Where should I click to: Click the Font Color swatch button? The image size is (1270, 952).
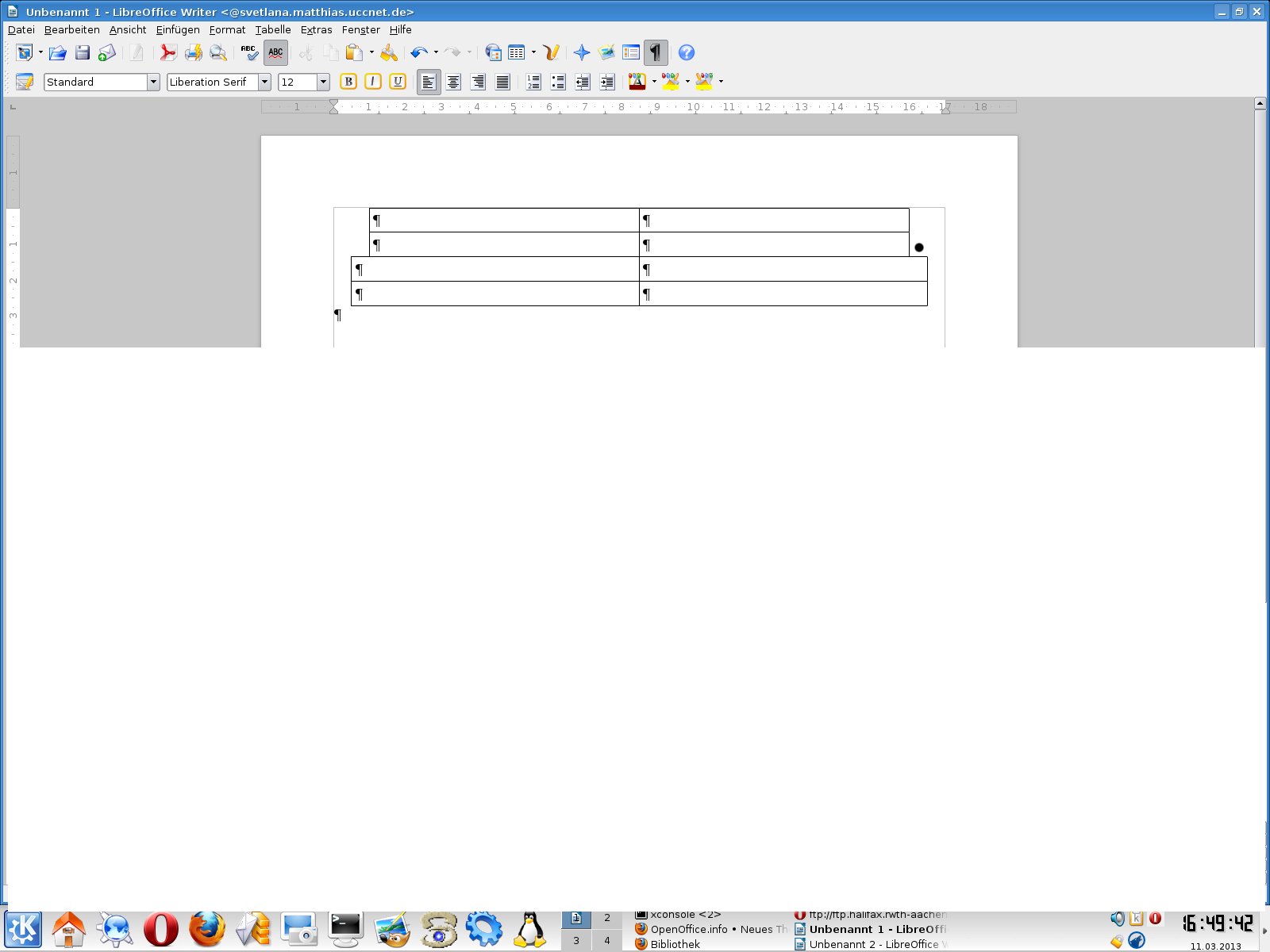coord(637,82)
